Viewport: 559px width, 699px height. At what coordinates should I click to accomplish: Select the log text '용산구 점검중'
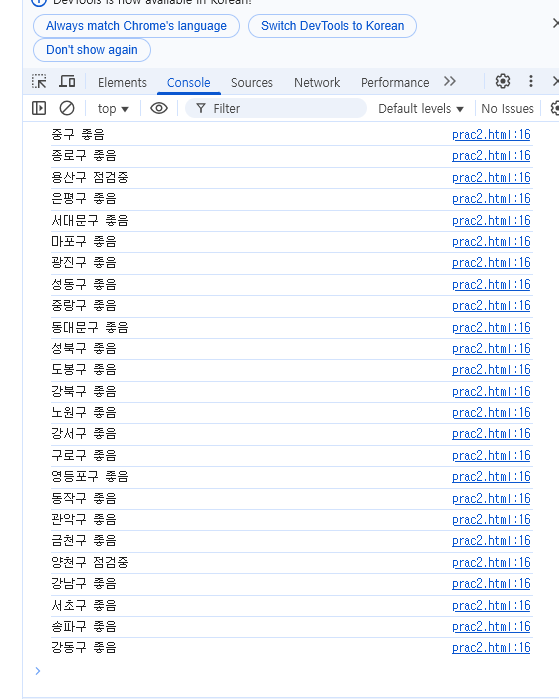[x=90, y=177]
